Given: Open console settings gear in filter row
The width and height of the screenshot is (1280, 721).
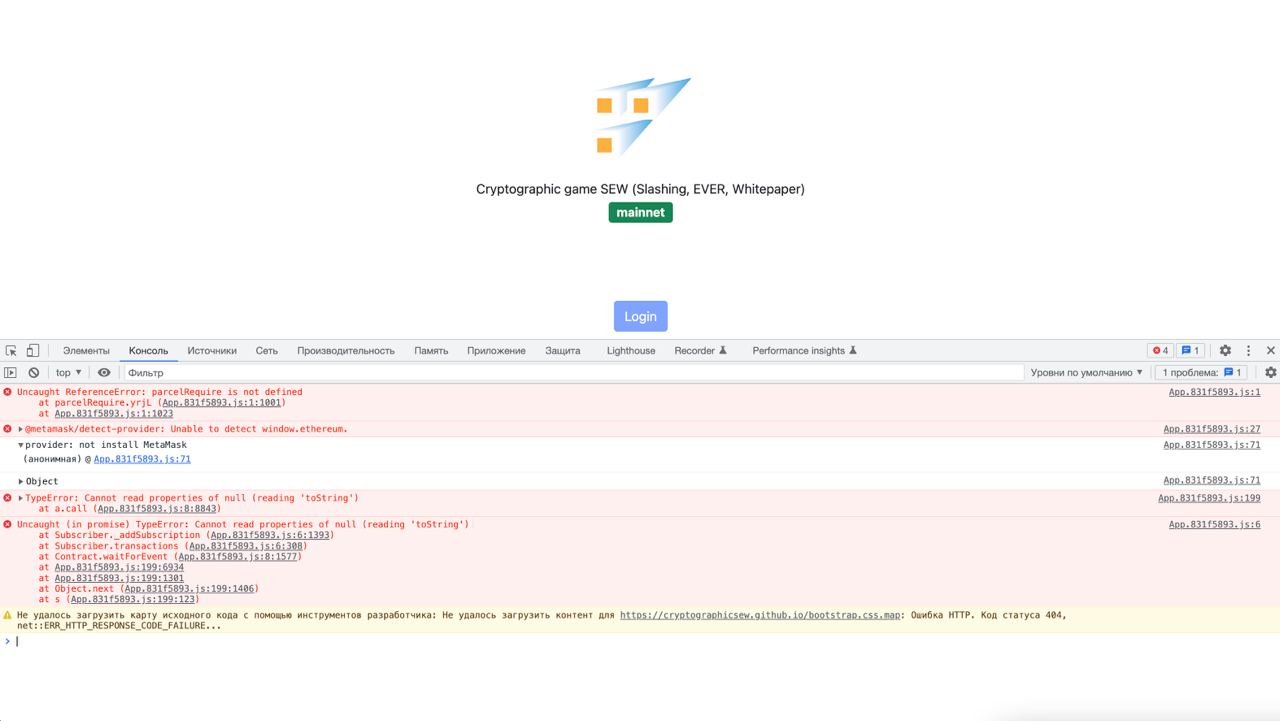Looking at the screenshot, I should [x=1270, y=373].
